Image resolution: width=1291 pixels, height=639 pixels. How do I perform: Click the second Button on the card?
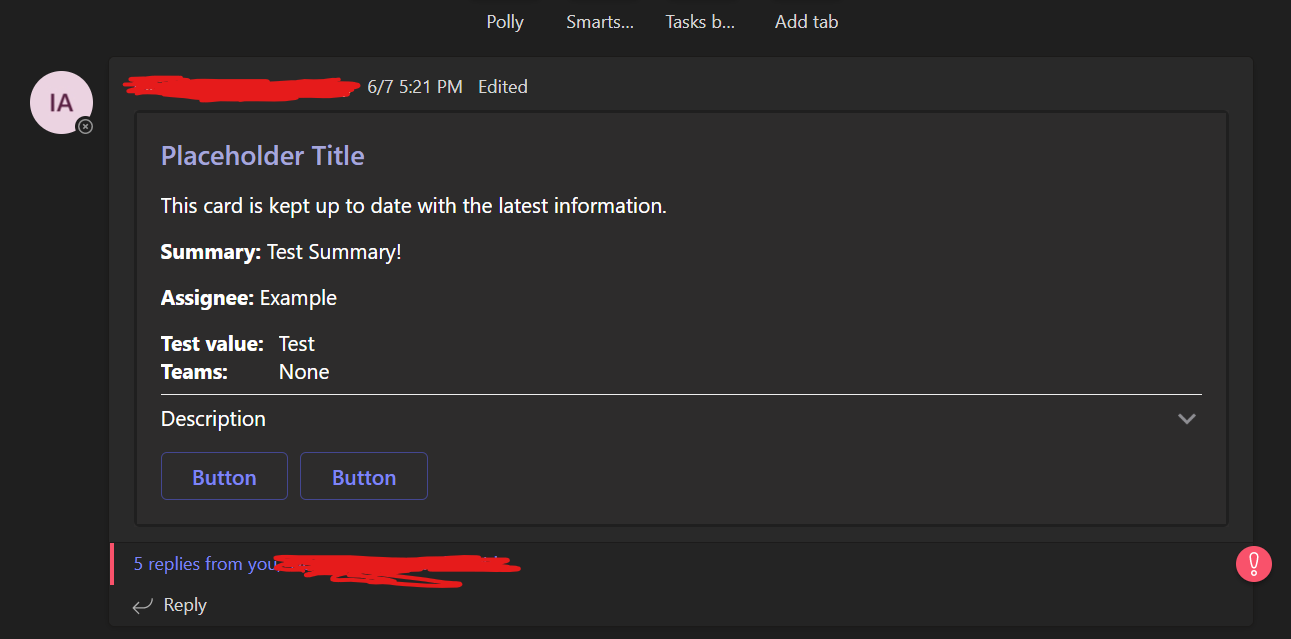tap(363, 476)
